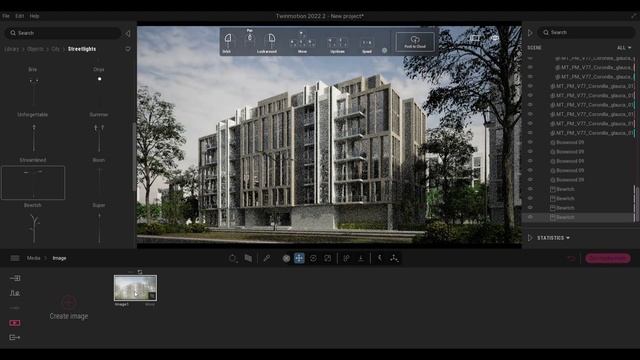Image resolution: width=640 pixels, height=360 pixels.
Task: Go to Library in the breadcrumb
Action: coord(11,49)
